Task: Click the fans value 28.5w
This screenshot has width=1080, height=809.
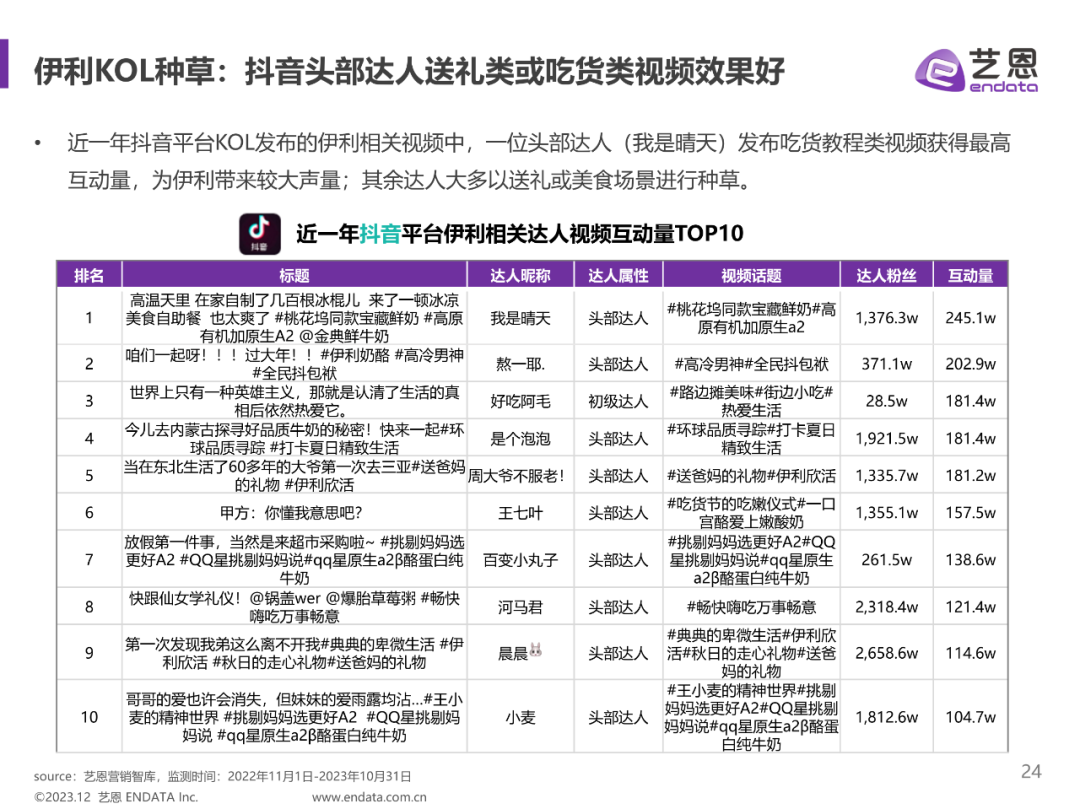Action: [x=886, y=401]
